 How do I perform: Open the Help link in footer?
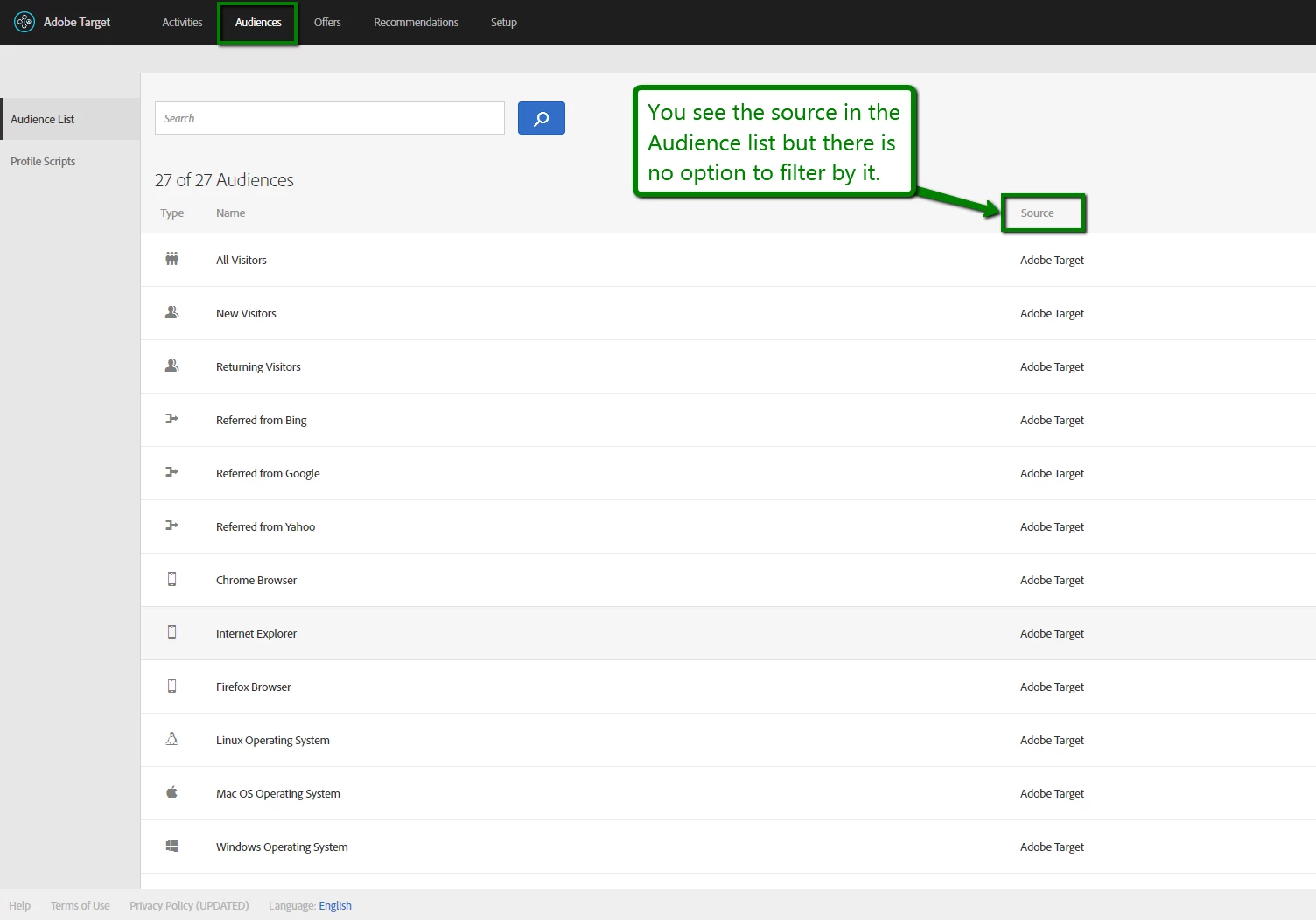(x=19, y=905)
